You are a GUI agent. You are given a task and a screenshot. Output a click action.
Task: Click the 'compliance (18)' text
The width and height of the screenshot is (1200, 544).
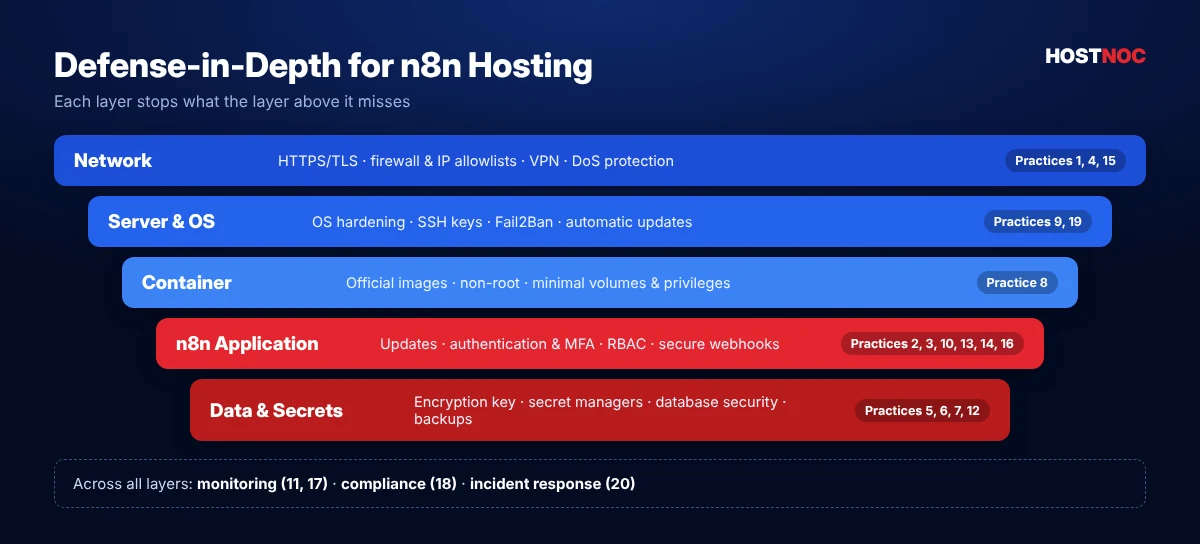399,484
